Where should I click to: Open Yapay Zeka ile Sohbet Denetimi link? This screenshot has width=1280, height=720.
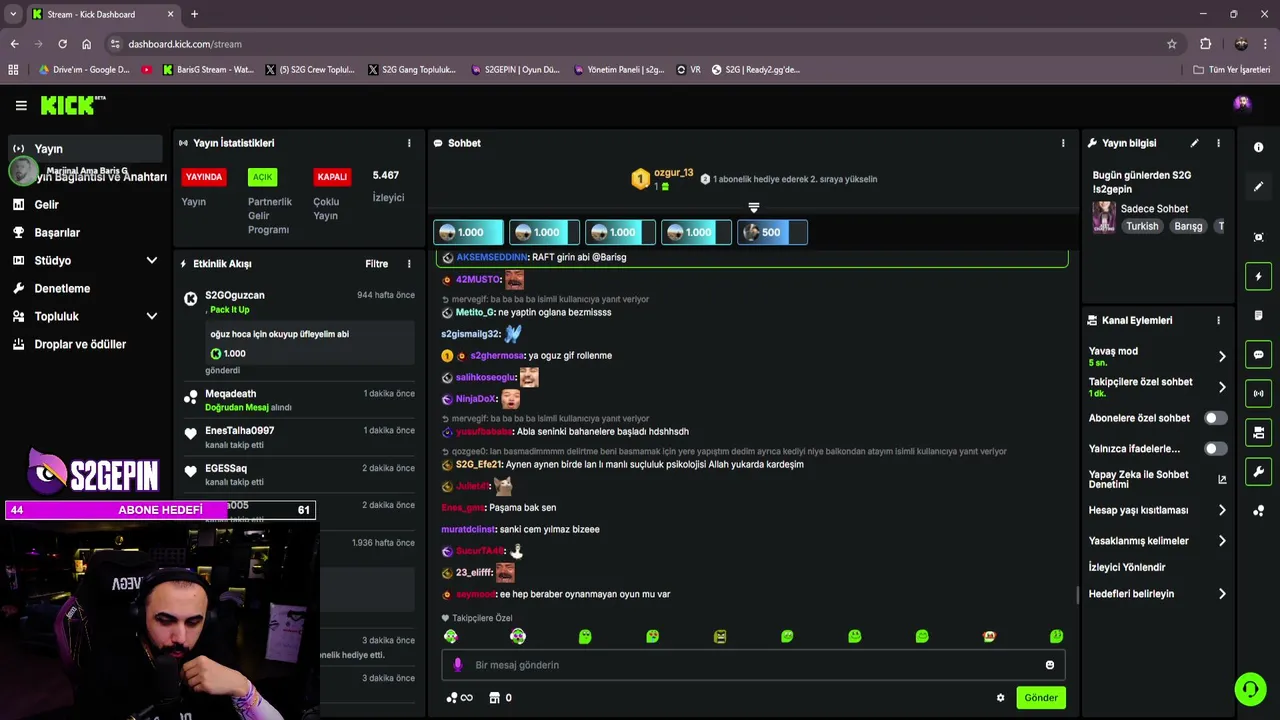coord(1157,479)
